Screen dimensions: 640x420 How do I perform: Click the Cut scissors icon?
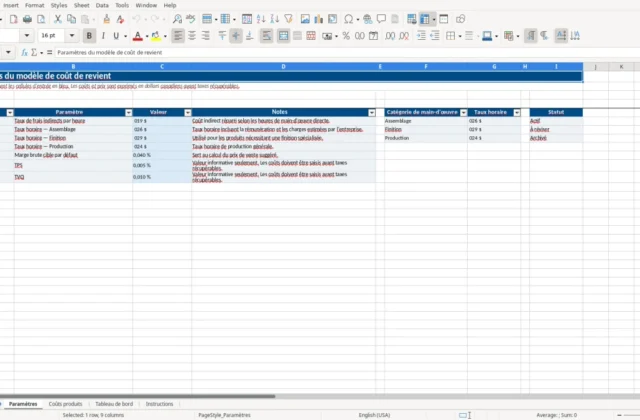coord(58,19)
